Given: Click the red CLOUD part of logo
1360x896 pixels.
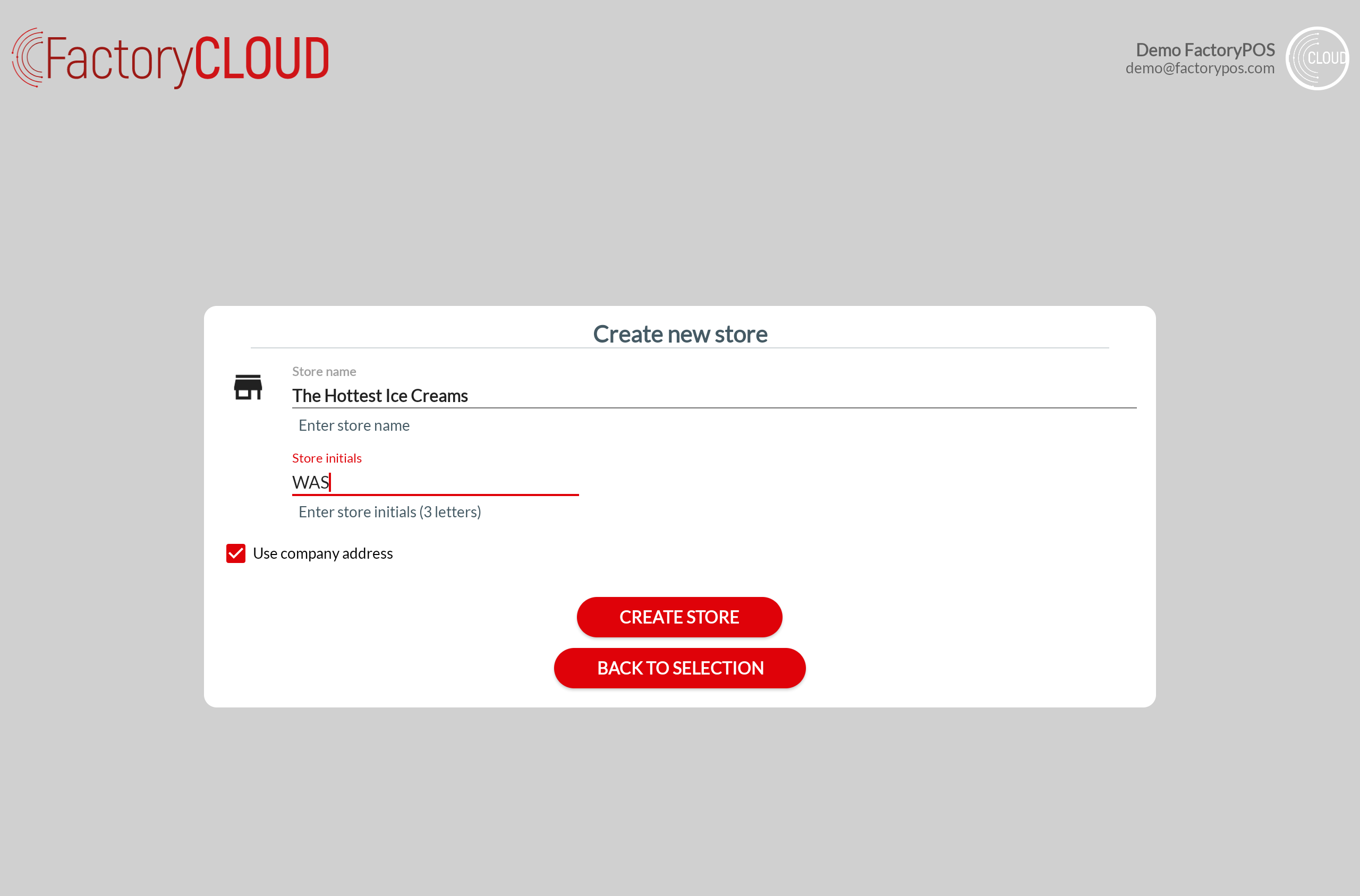Looking at the screenshot, I should tap(262, 58).
